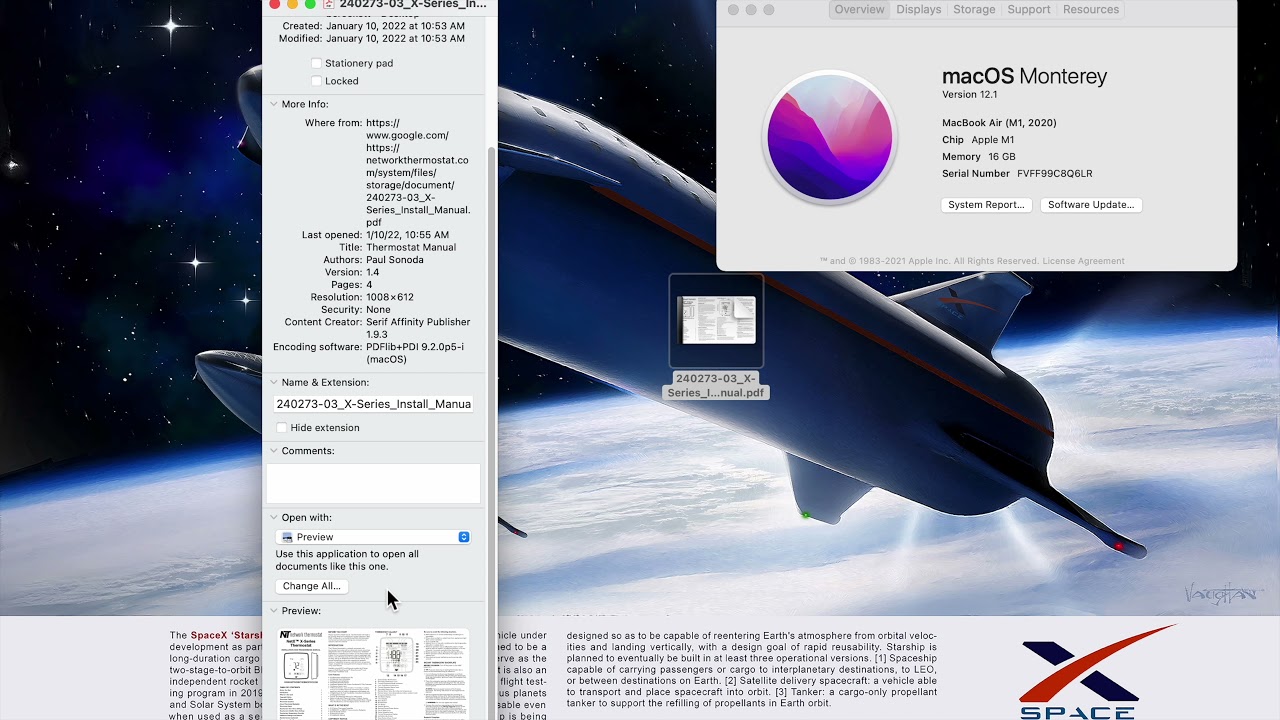Open the Support tab
The height and width of the screenshot is (720, 1280).
[1029, 9]
